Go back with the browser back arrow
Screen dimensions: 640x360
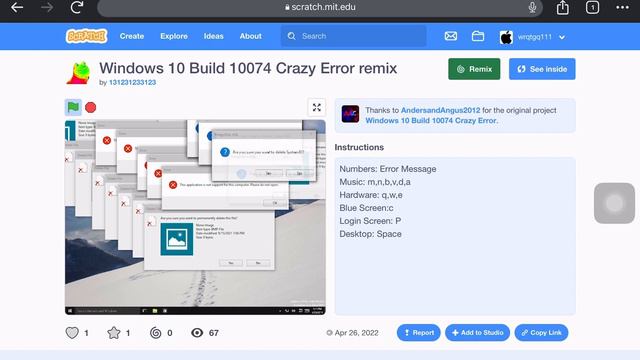(x=17, y=7)
